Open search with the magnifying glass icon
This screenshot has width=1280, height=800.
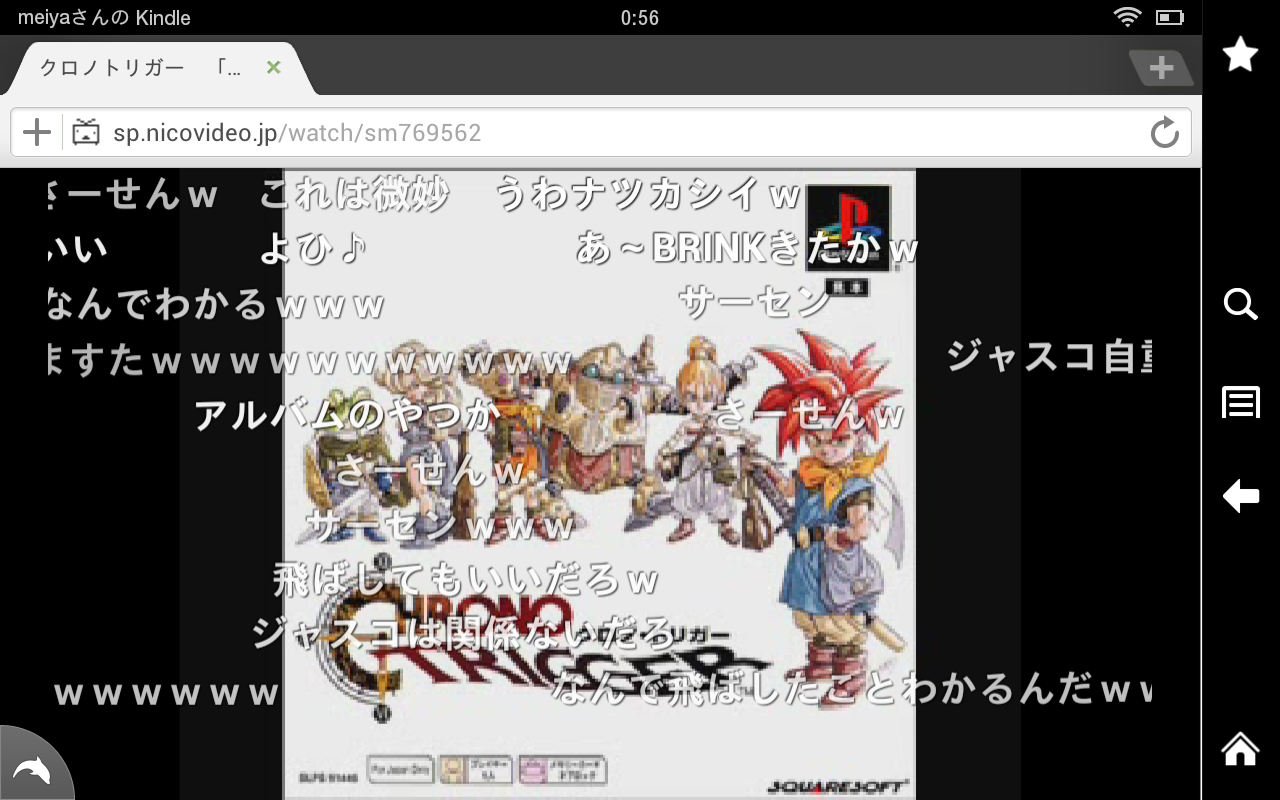pyautogui.click(x=1240, y=304)
